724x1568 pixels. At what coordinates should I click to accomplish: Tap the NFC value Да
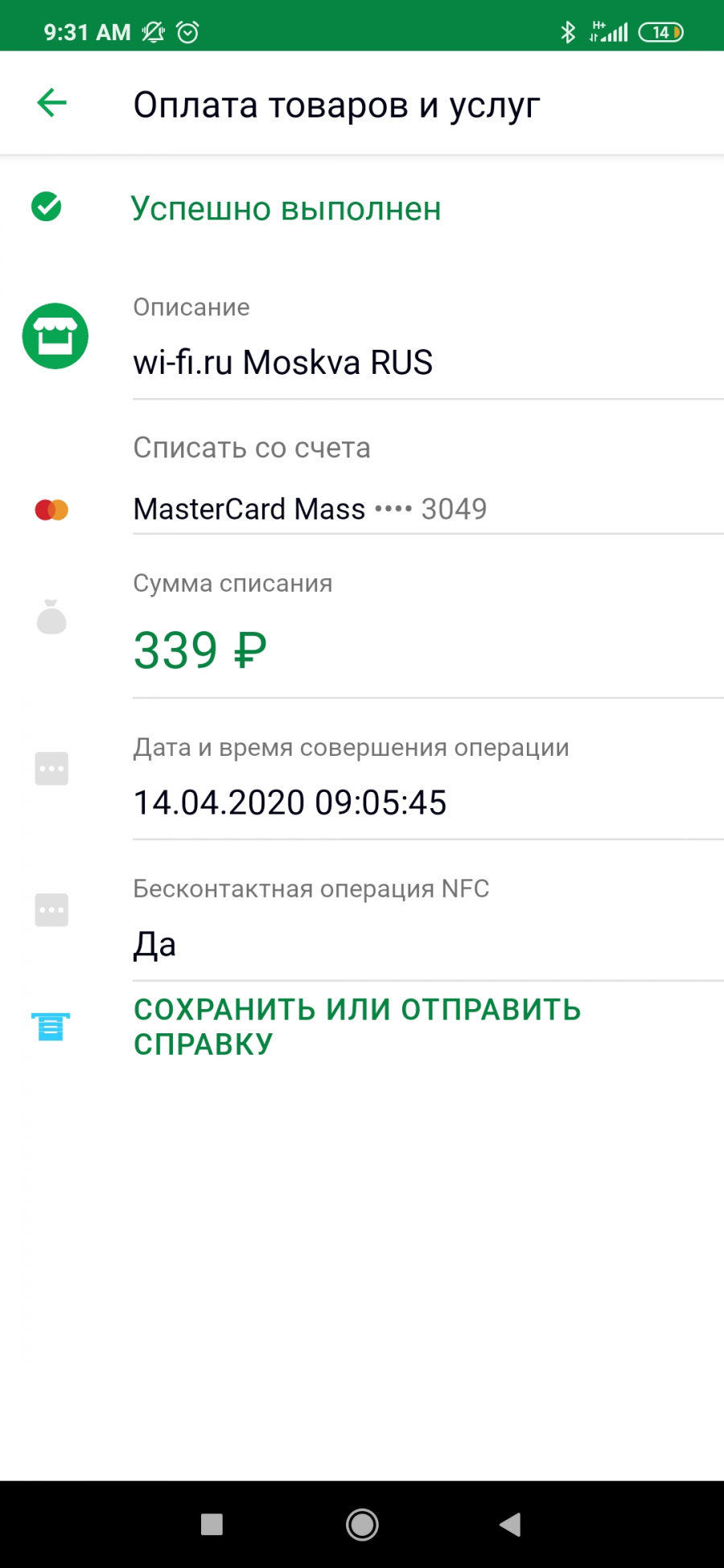154,944
